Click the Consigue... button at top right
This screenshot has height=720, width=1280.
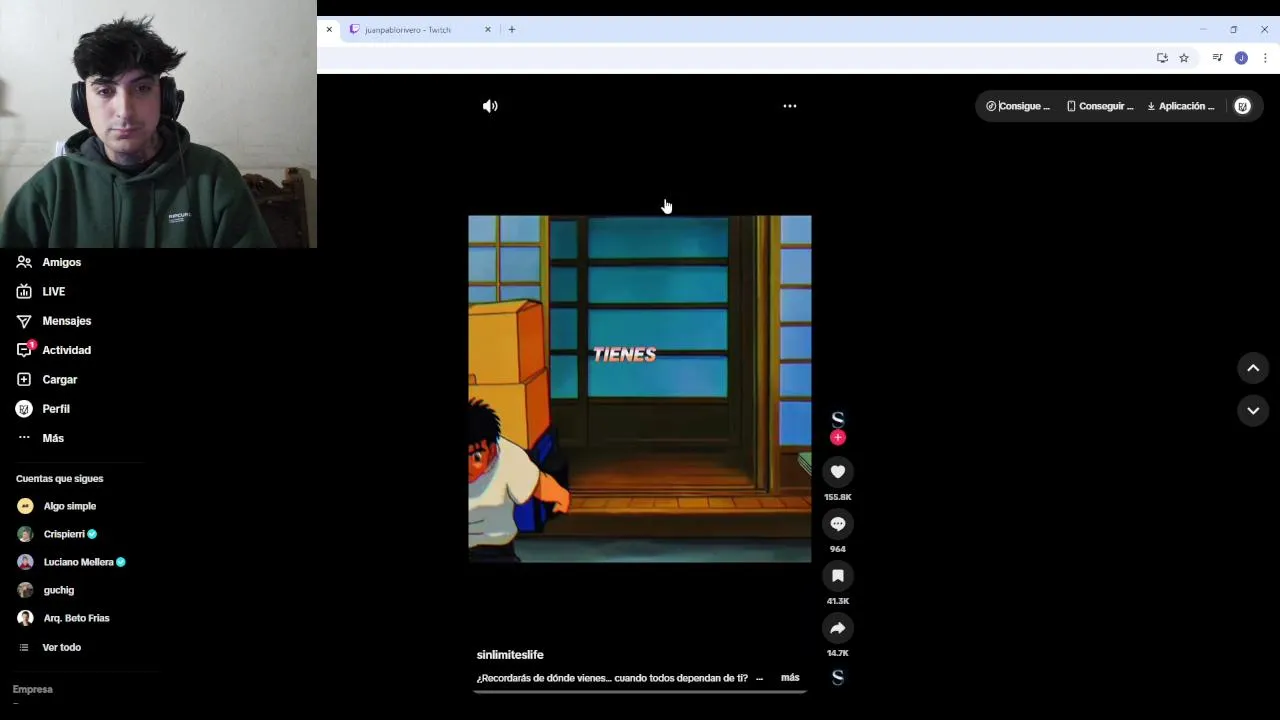pyautogui.click(x=1018, y=106)
